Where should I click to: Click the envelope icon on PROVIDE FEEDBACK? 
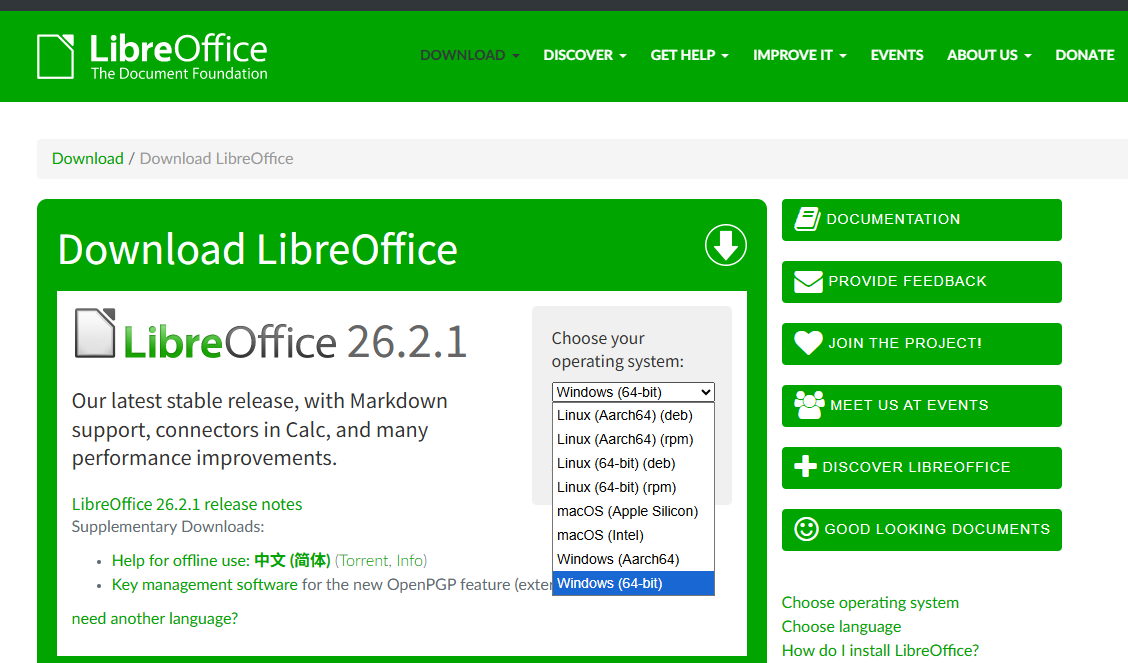click(x=807, y=281)
